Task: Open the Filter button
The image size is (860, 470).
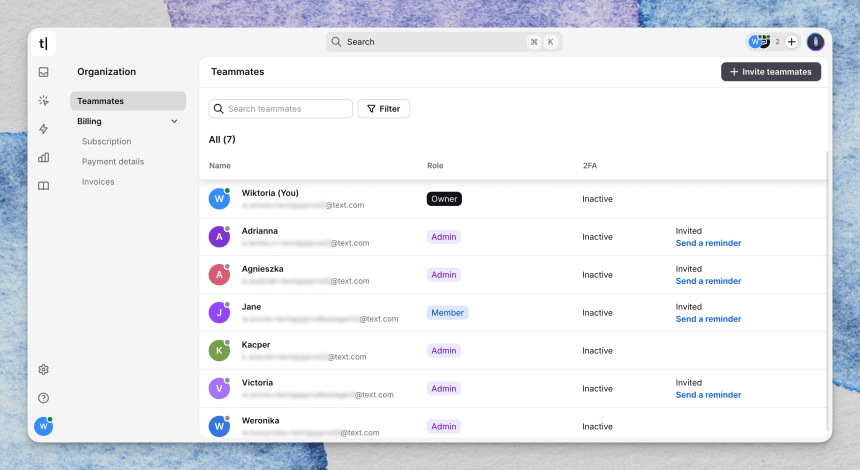Action: 383,109
